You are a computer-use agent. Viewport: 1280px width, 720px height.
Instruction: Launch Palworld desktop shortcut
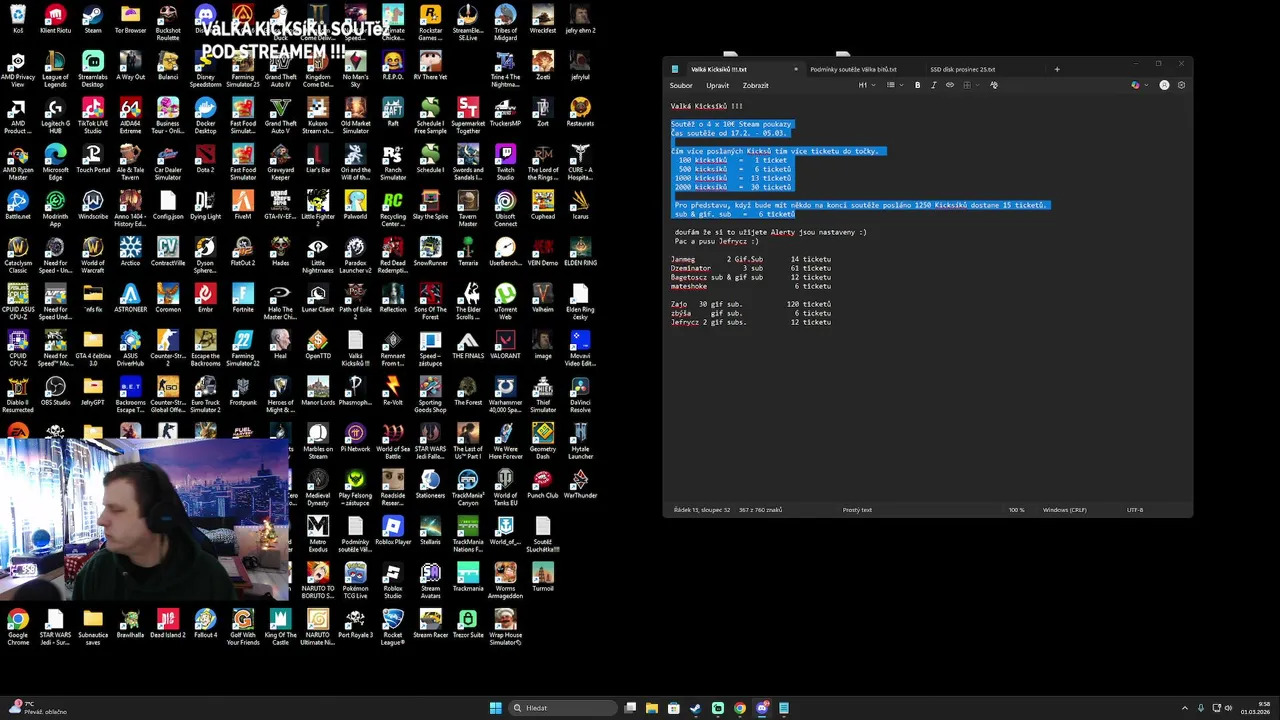pyautogui.click(x=355, y=205)
